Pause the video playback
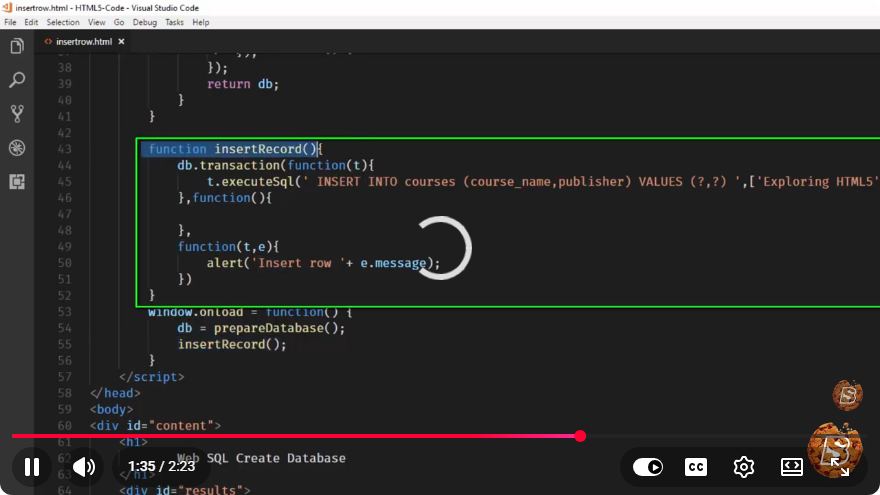Image resolution: width=880 pixels, height=495 pixels. 32,466
